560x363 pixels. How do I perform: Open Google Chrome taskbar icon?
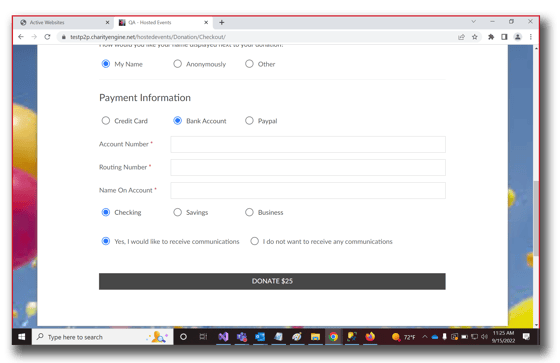coord(333,337)
